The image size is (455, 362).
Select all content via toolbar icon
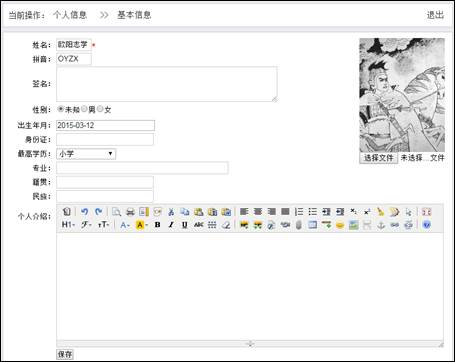point(408,212)
